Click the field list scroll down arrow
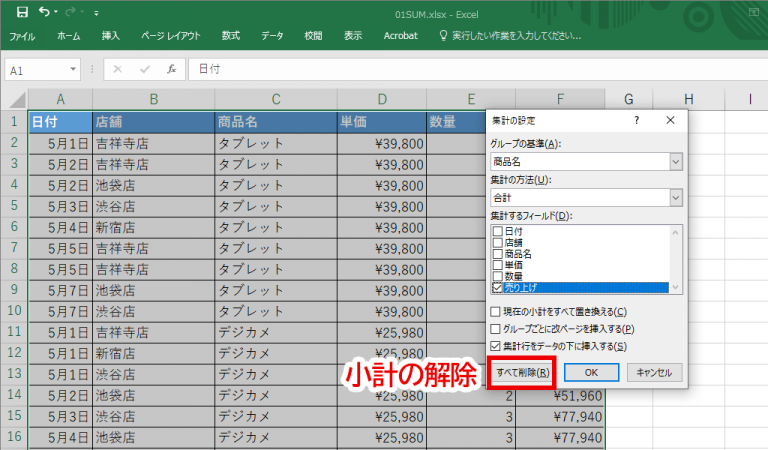The image size is (768, 450). coord(676,287)
